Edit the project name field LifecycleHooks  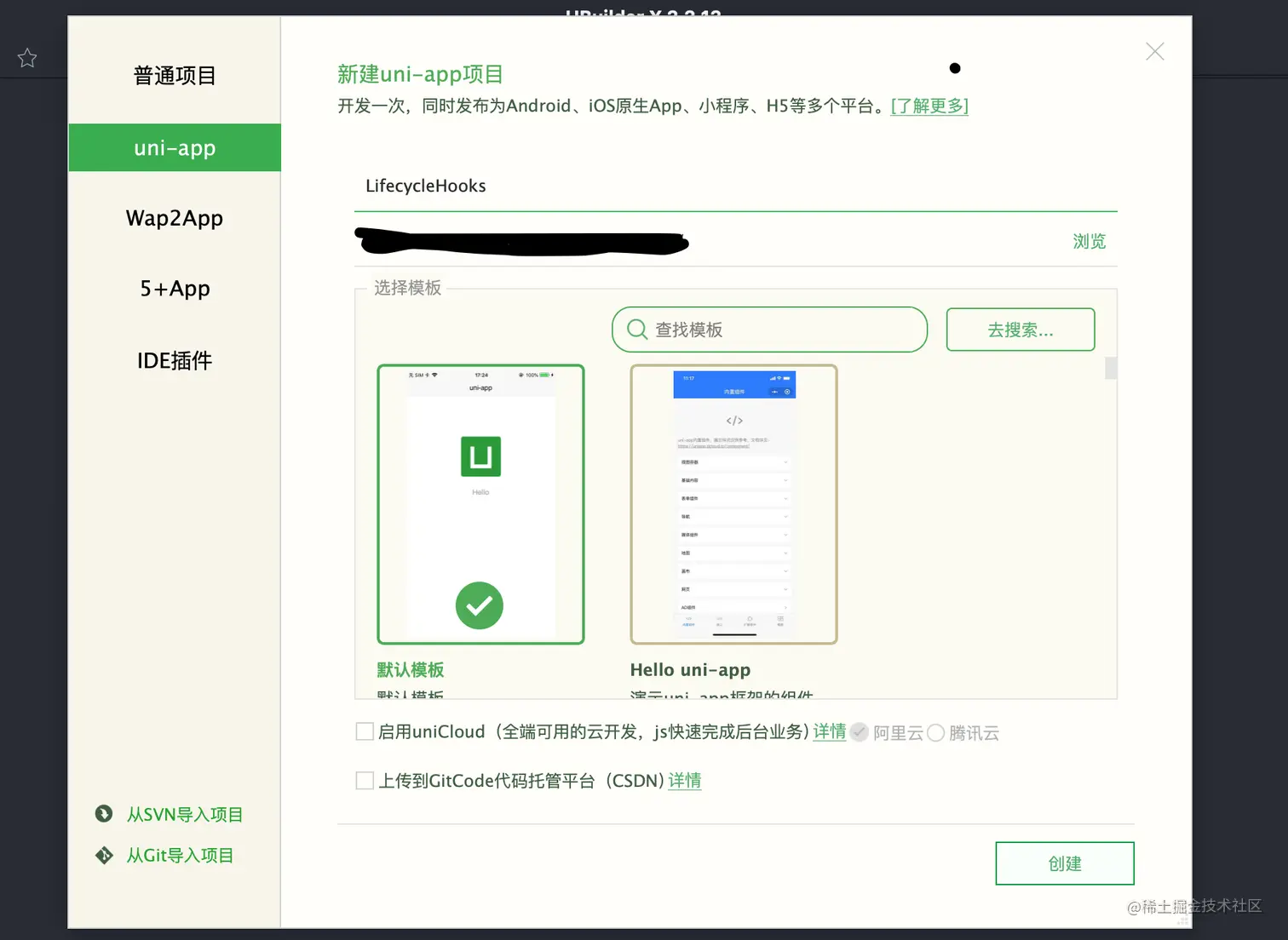(736, 186)
